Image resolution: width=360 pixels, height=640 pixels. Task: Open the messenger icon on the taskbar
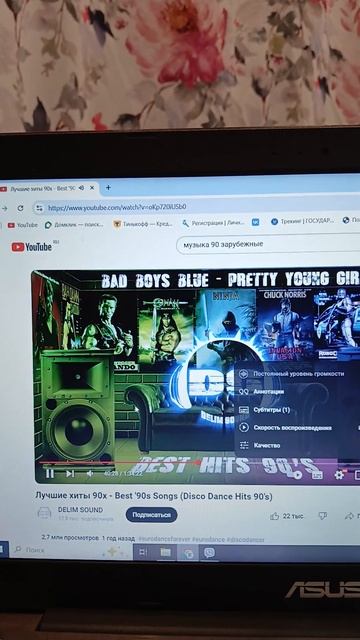coord(209,553)
